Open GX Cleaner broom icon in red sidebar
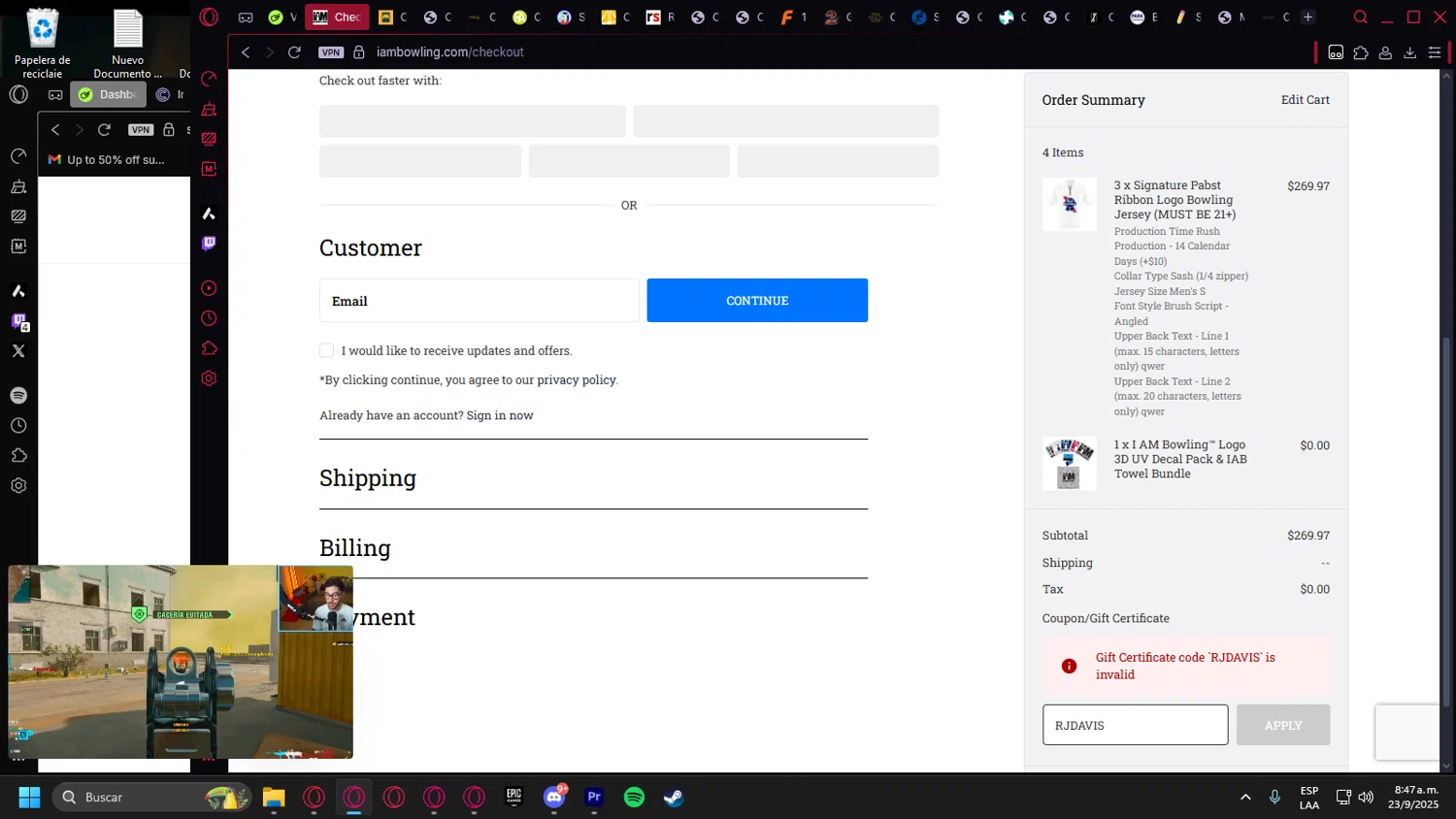 [x=209, y=109]
